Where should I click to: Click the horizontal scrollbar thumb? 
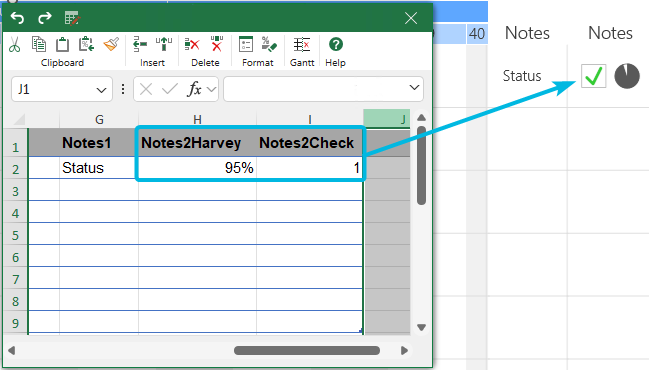307,351
